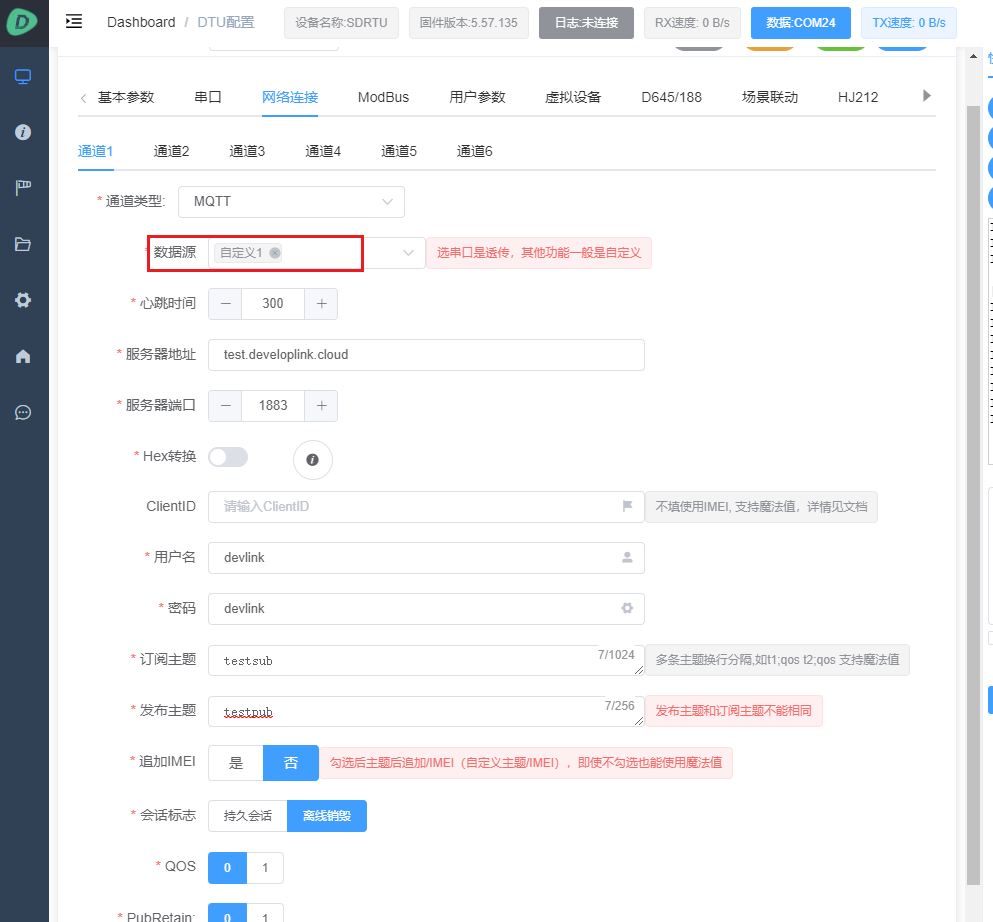The height and width of the screenshot is (922, 993).
Task: Click the home icon in left sidebar
Action: (23, 356)
